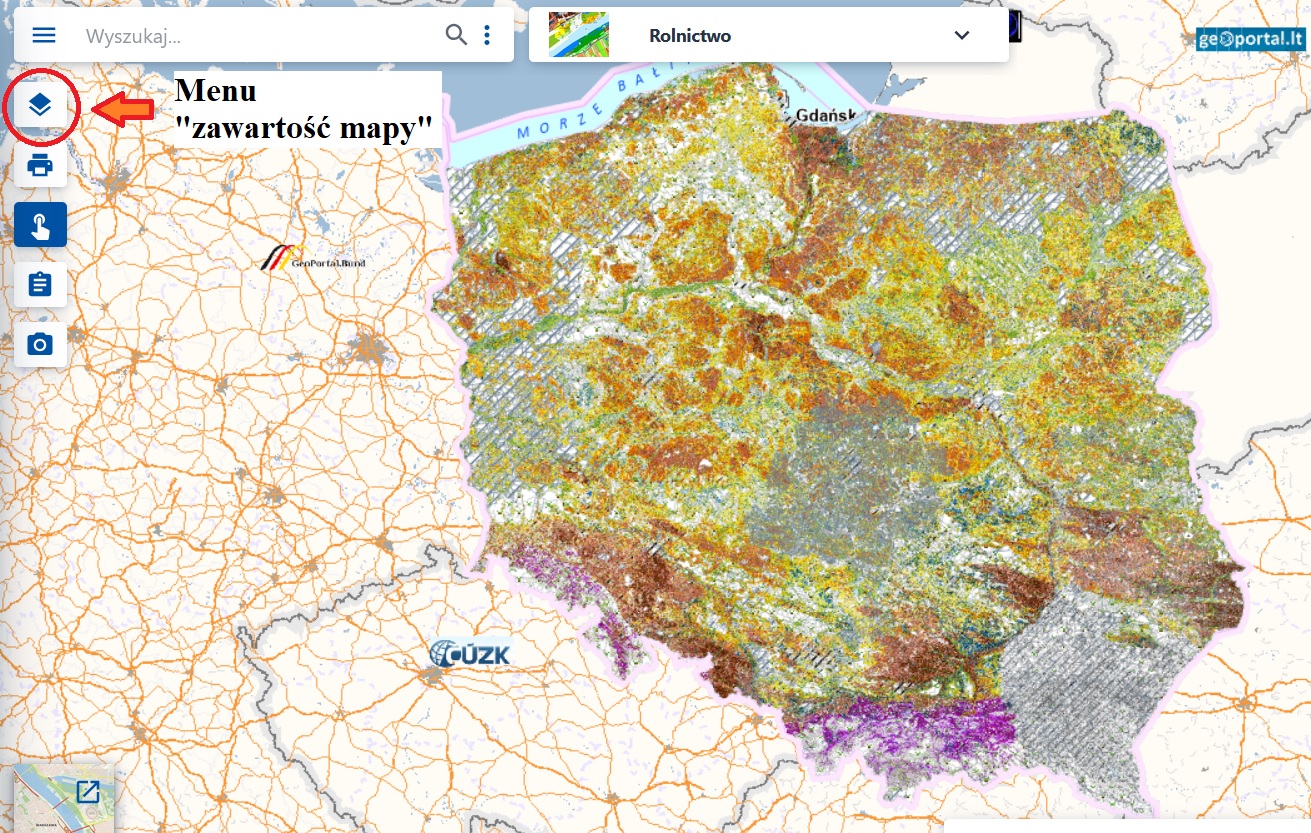
Task: Open the geoportal.lt logo link
Action: pos(1251,39)
